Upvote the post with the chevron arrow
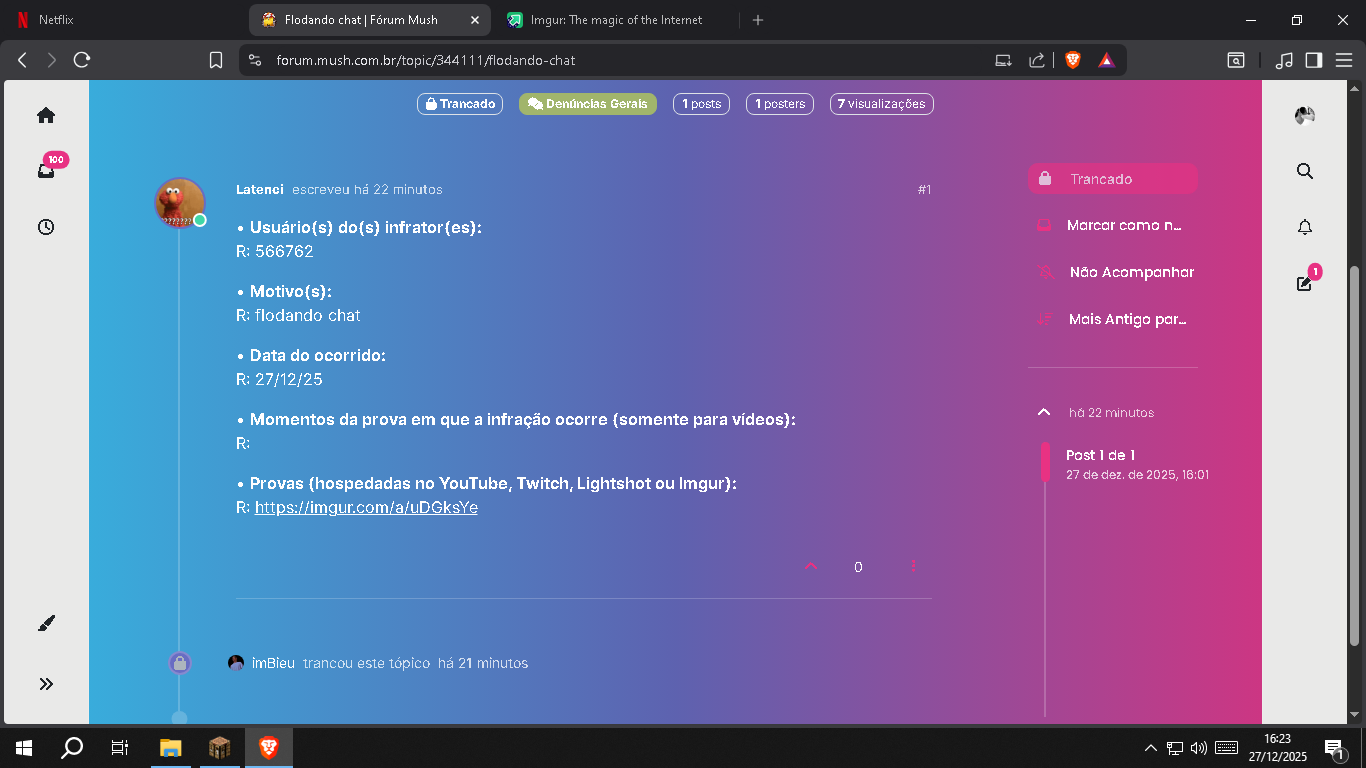The image size is (1366, 768). (810, 566)
